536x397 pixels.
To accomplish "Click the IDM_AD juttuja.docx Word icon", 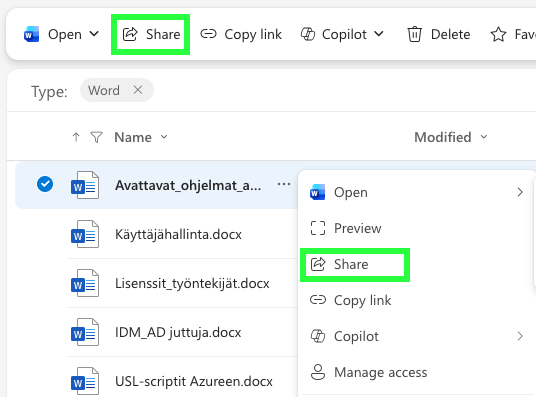I will (x=85, y=332).
